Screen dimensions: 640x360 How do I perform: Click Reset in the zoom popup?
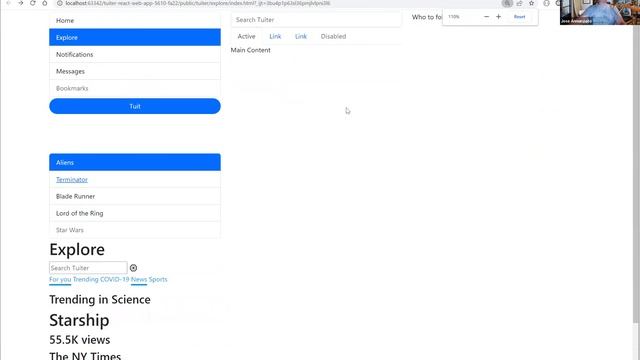pyautogui.click(x=519, y=17)
